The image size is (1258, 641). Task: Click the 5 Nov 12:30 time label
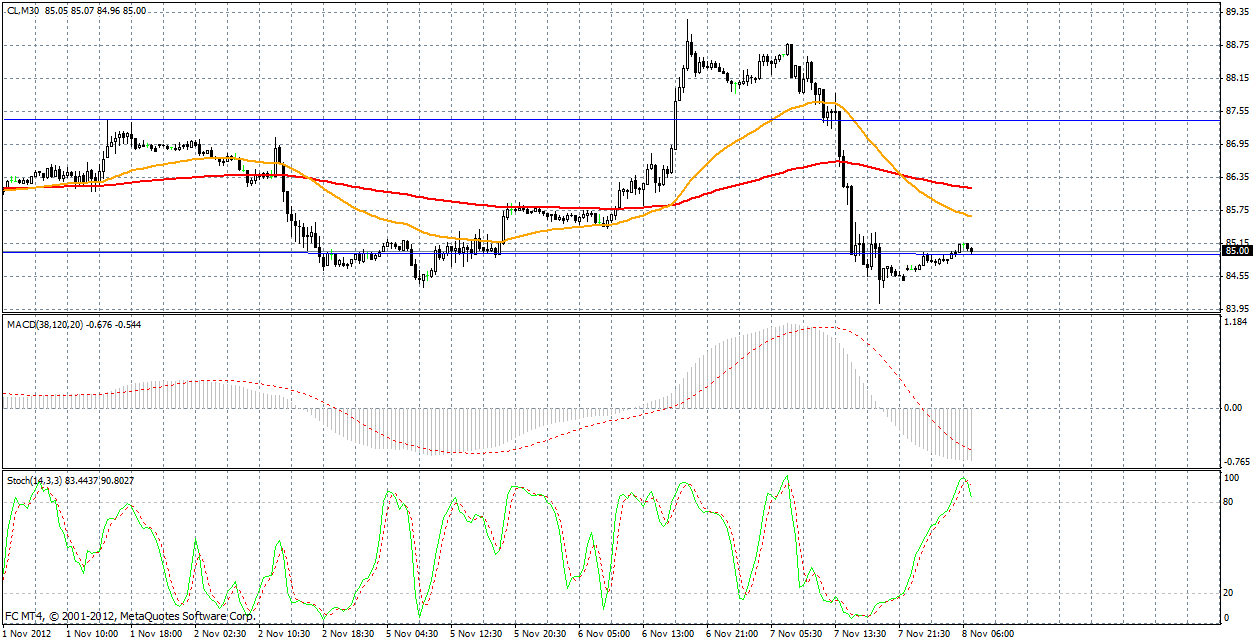tap(477, 633)
